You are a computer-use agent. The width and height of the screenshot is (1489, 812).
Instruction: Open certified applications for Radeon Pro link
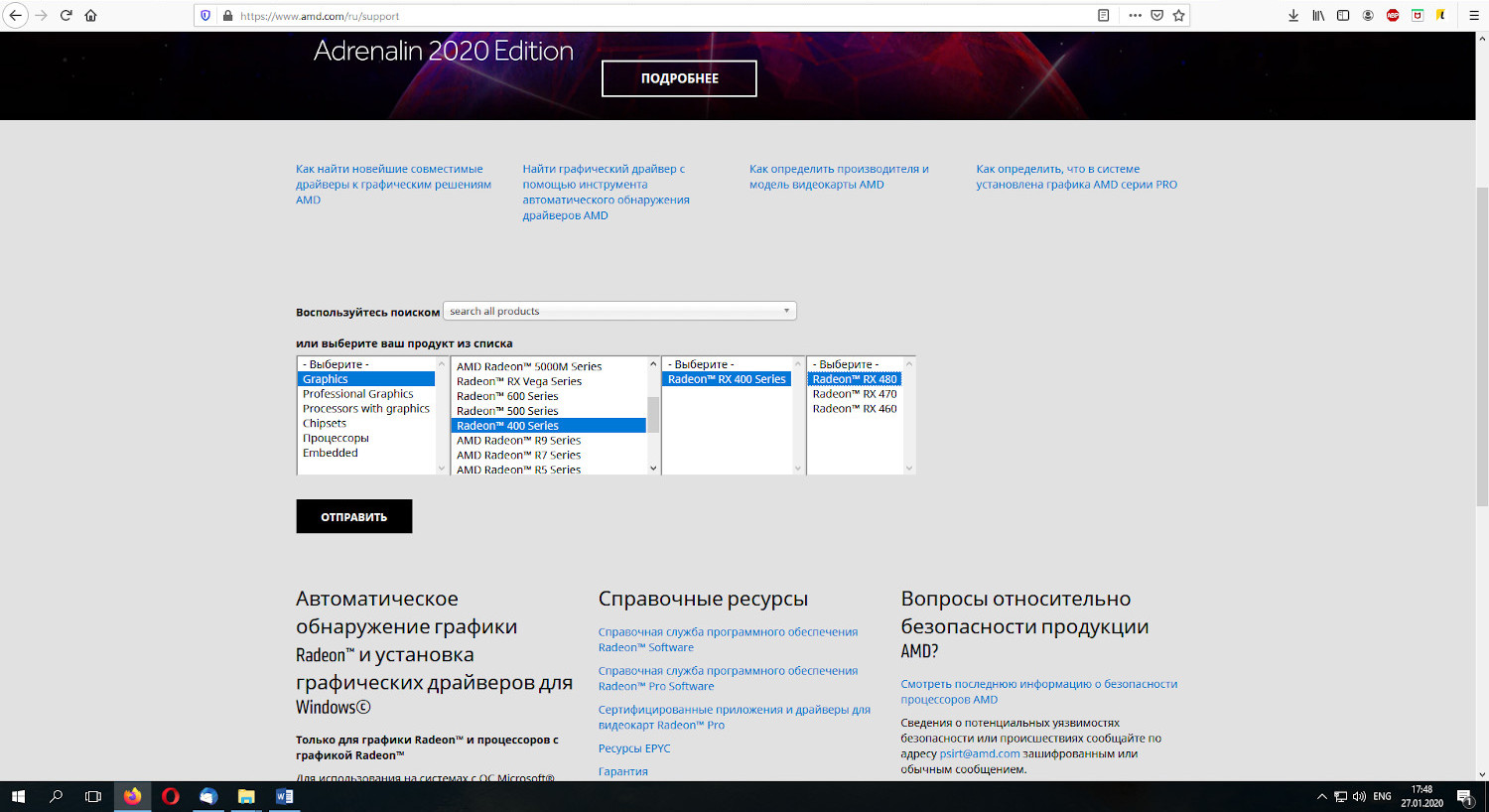(735, 717)
